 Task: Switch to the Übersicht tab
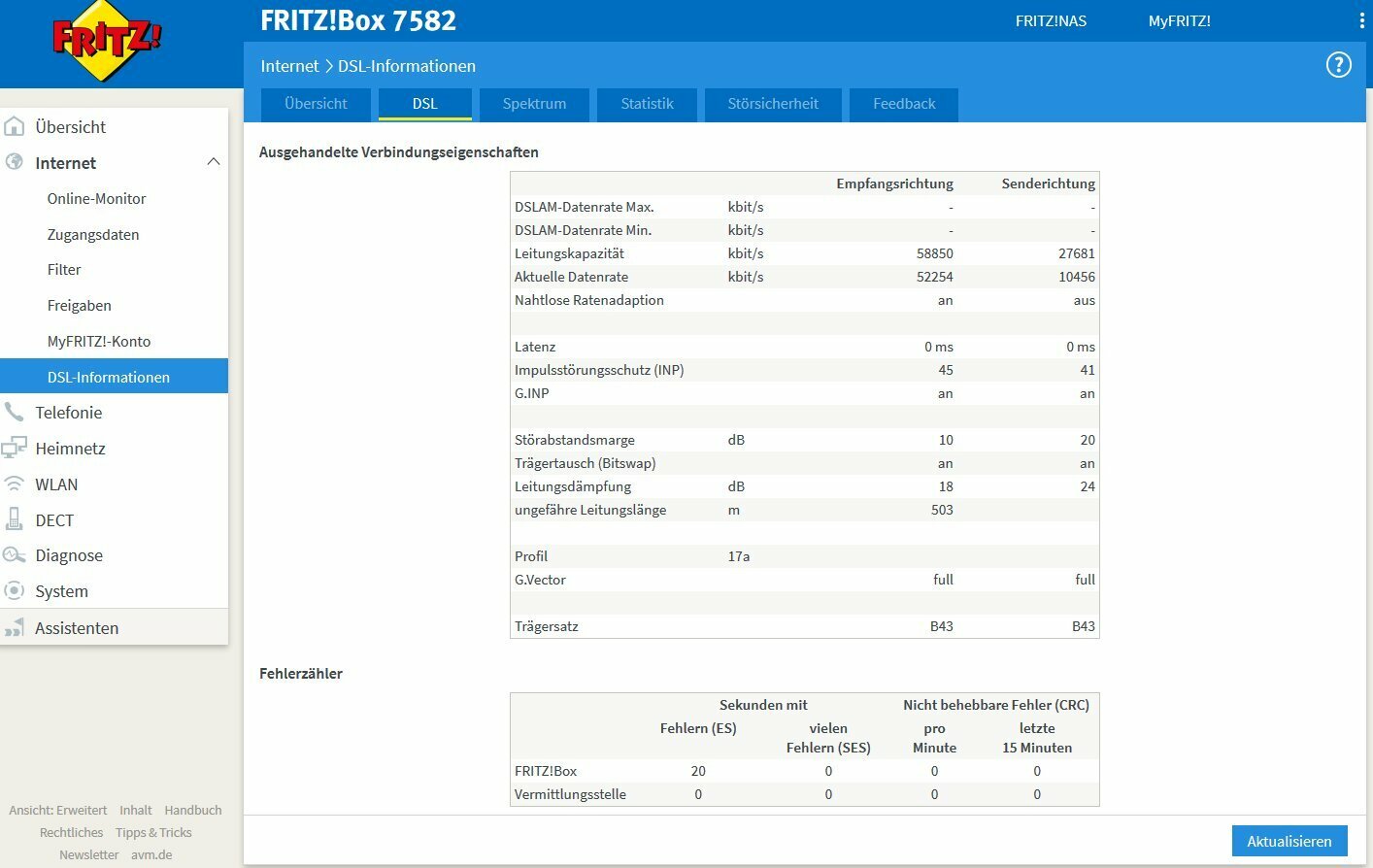[x=316, y=104]
